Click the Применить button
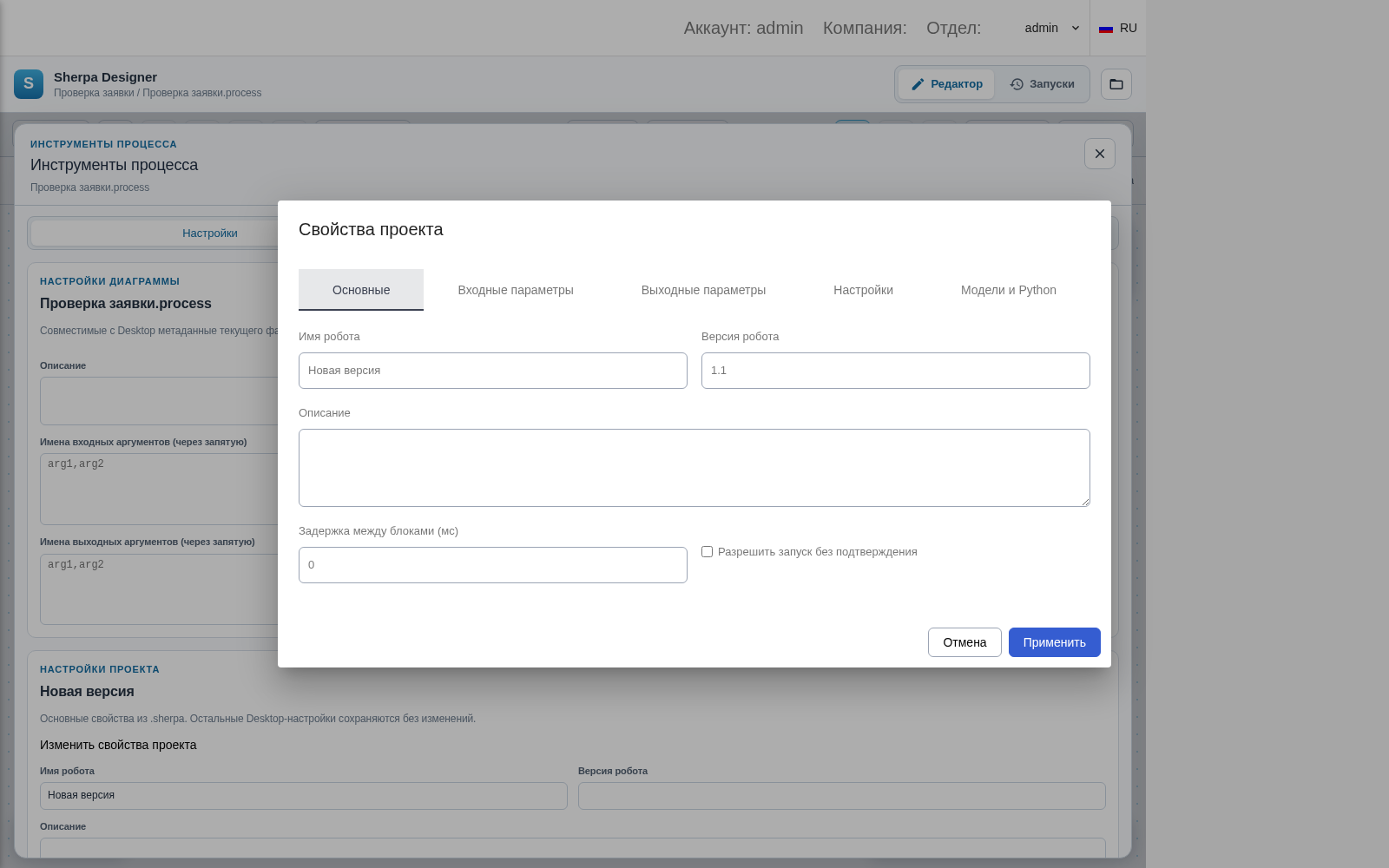This screenshot has height=868, width=1389. (1055, 642)
